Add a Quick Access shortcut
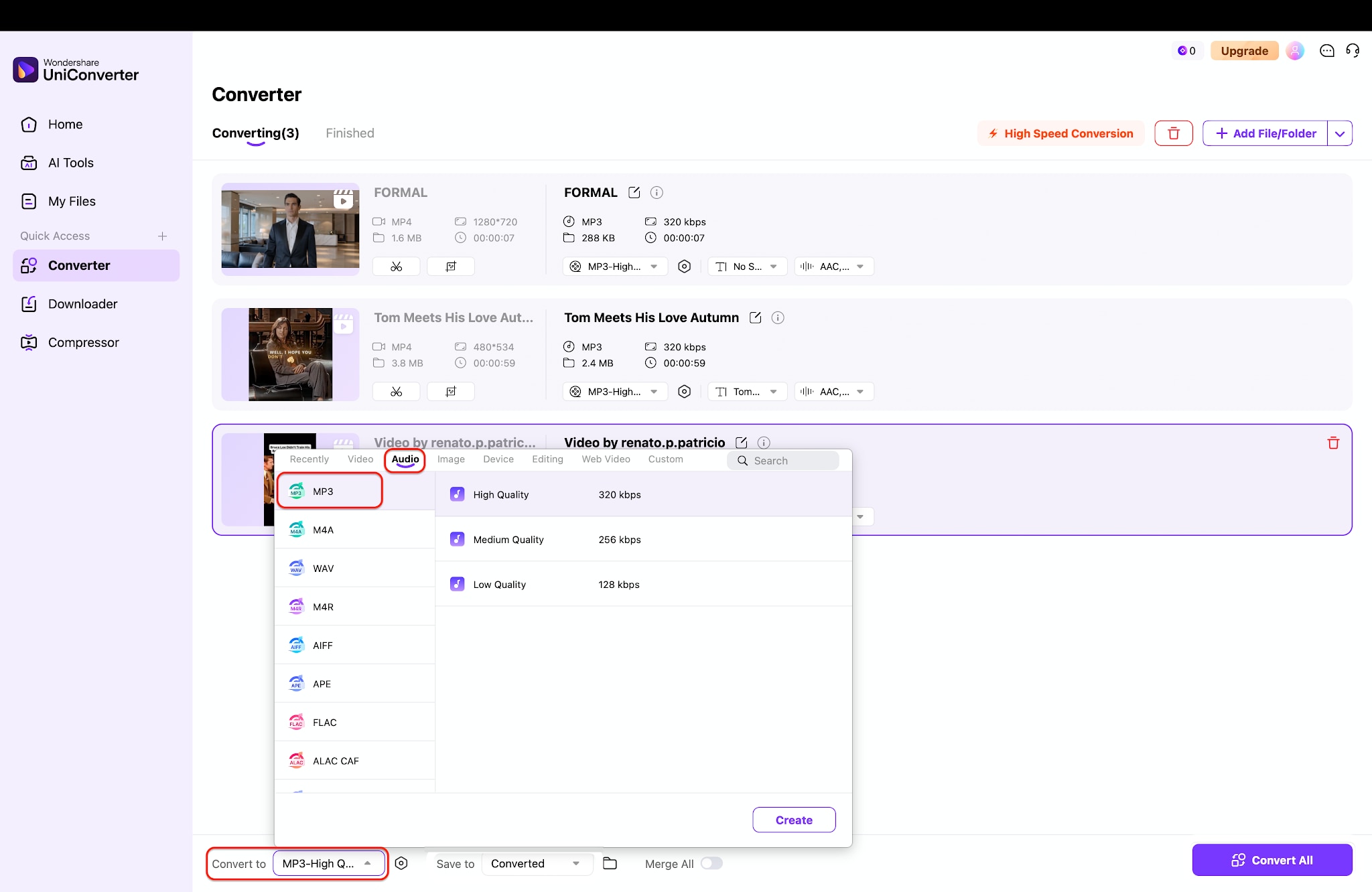This screenshot has height=892, width=1372. click(162, 236)
